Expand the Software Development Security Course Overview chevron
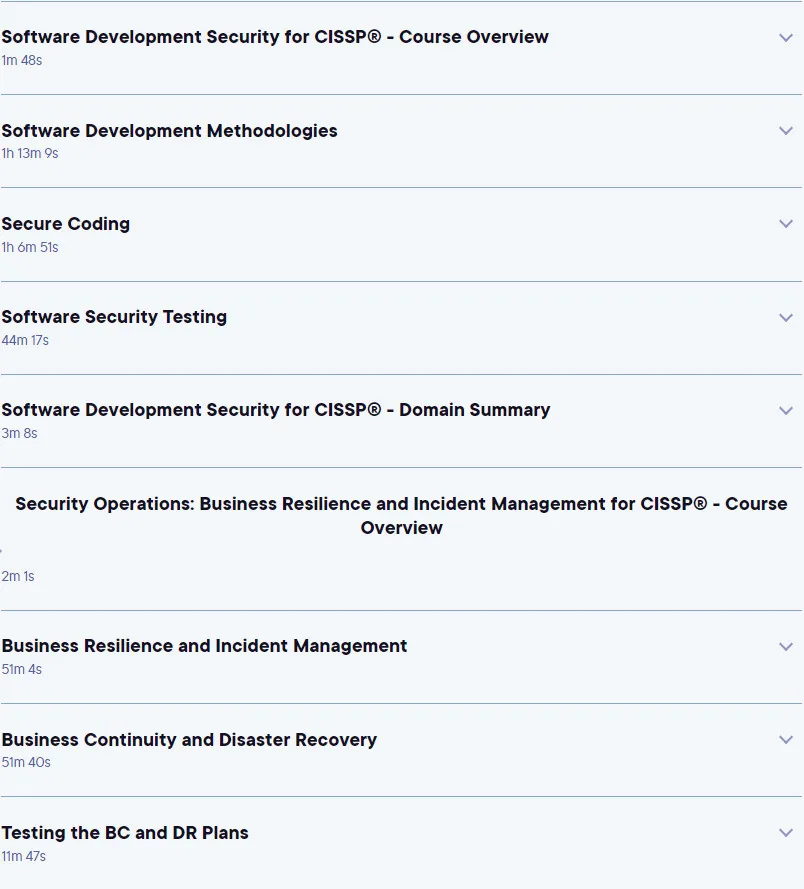Image resolution: width=804 pixels, height=889 pixels. tap(786, 37)
